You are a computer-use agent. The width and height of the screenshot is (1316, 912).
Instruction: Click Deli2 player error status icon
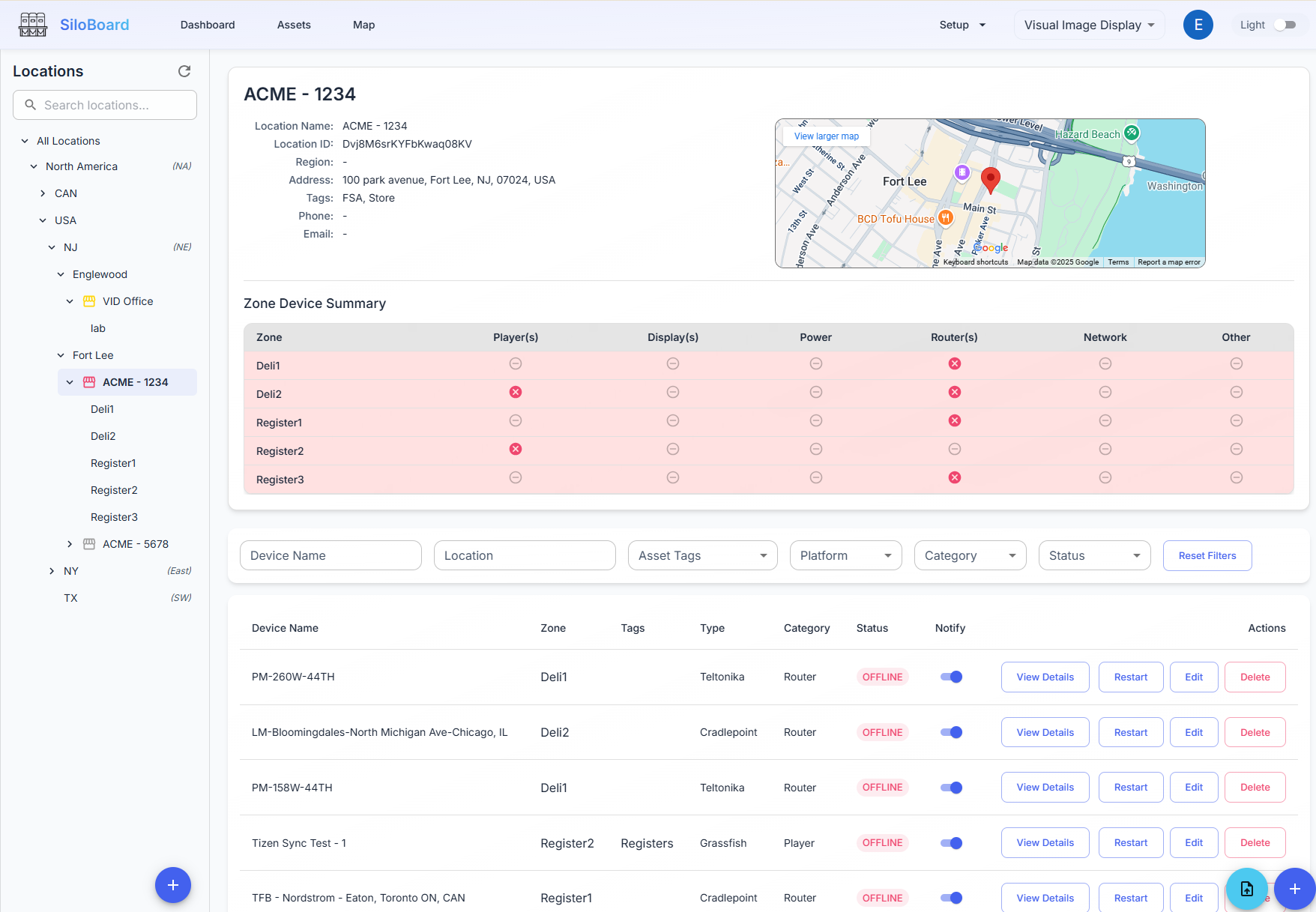(516, 392)
